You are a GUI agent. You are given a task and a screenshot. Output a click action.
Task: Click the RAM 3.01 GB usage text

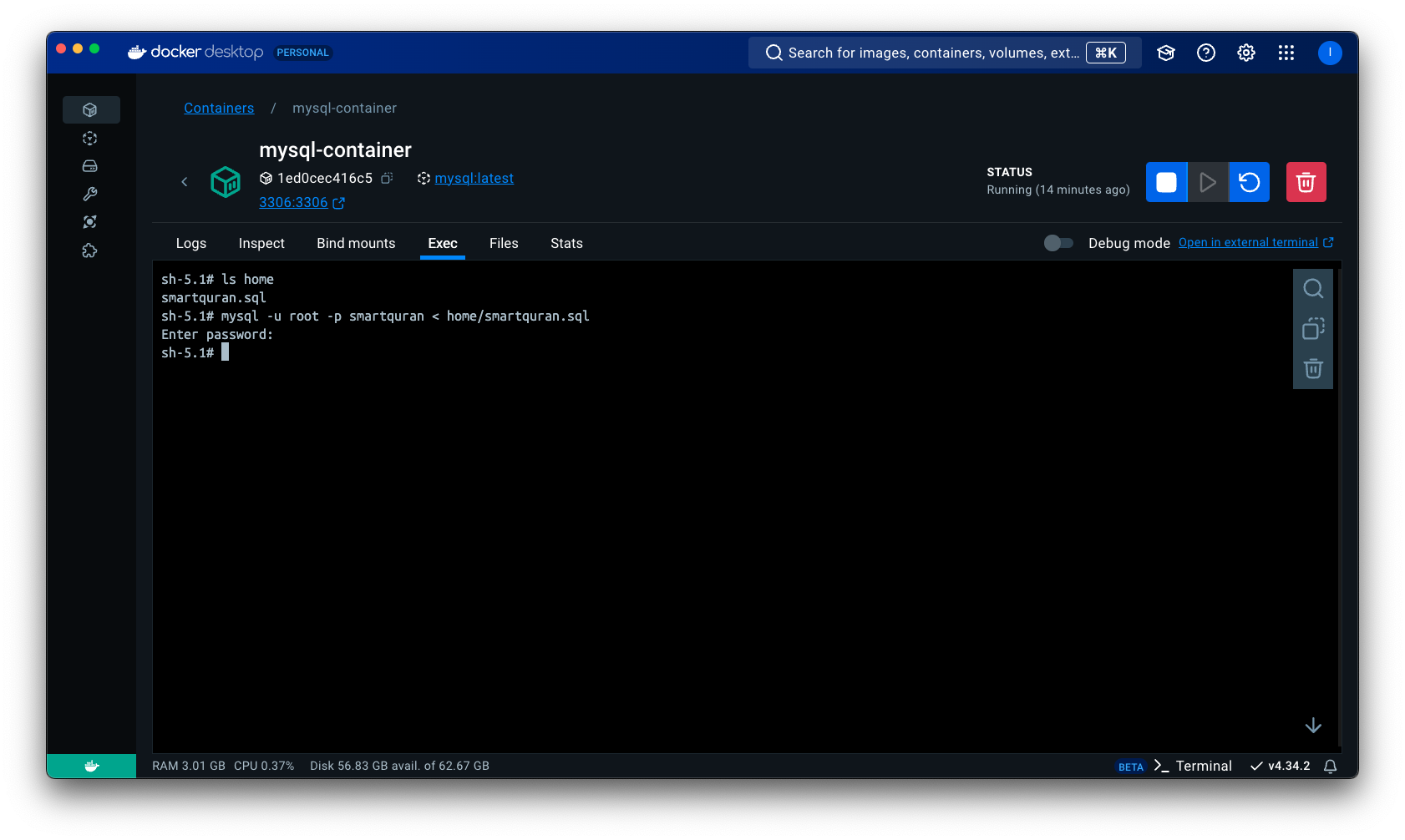pyautogui.click(x=189, y=766)
